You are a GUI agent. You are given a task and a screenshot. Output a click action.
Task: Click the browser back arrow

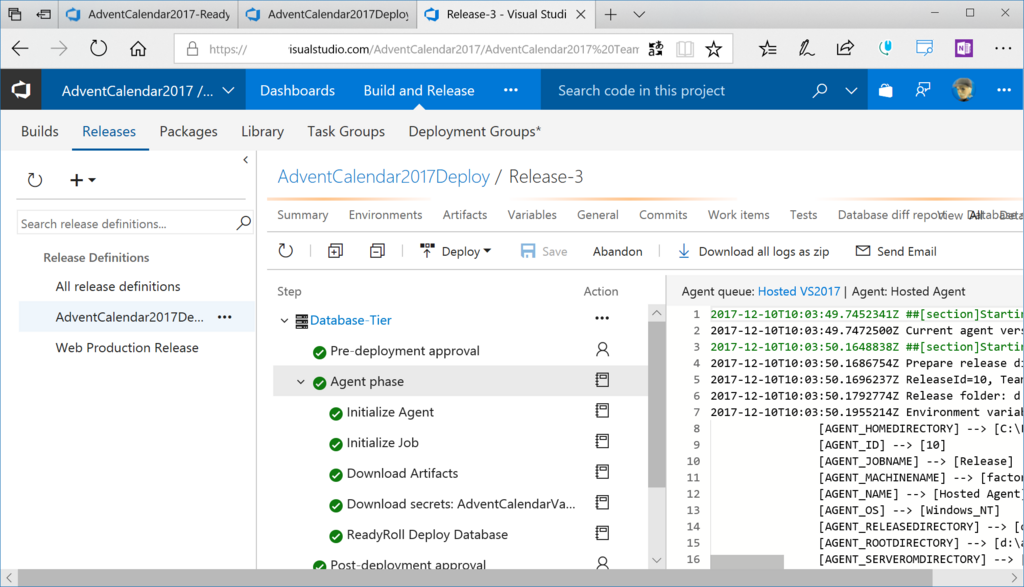point(20,48)
